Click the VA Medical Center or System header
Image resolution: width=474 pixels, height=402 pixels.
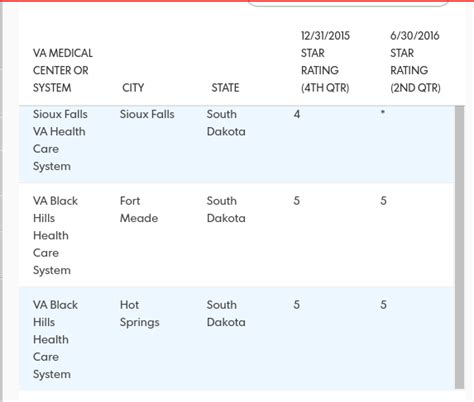pos(63,70)
